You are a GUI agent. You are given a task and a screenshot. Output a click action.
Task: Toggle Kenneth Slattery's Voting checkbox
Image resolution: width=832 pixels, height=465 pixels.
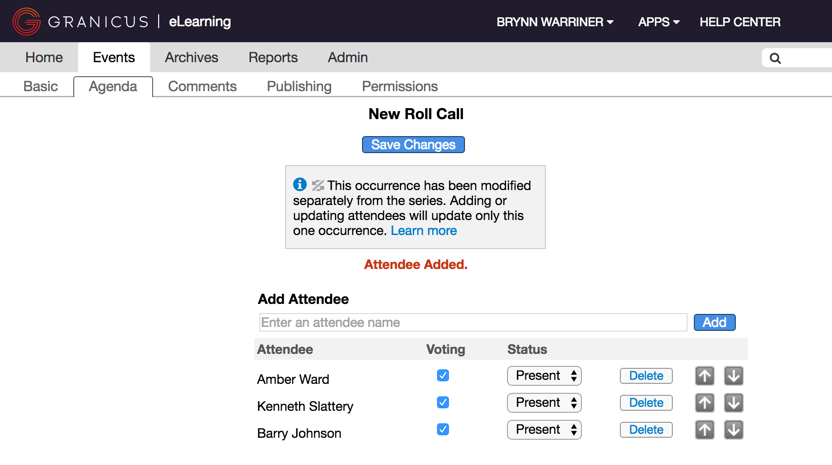click(x=443, y=403)
